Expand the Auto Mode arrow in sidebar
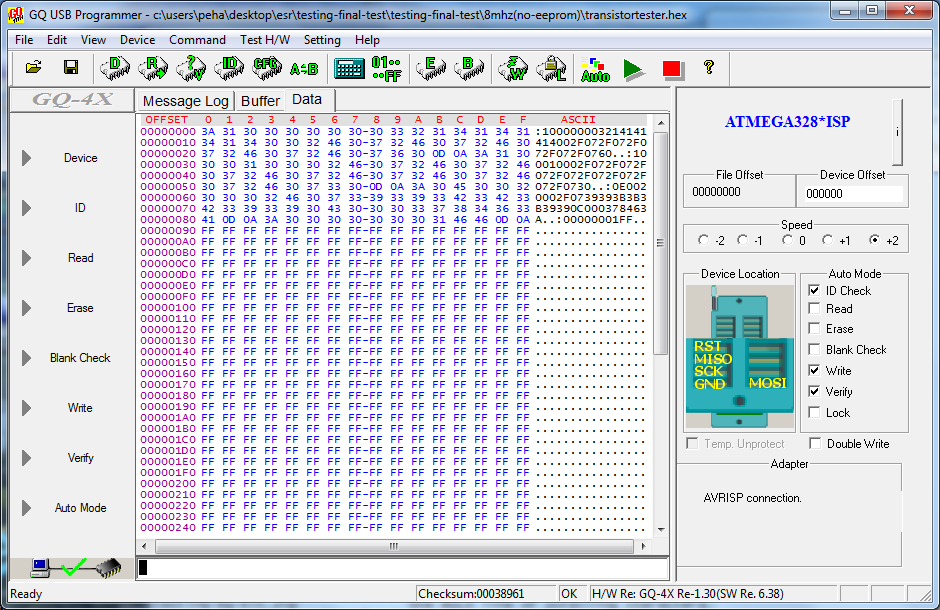 [x=27, y=508]
